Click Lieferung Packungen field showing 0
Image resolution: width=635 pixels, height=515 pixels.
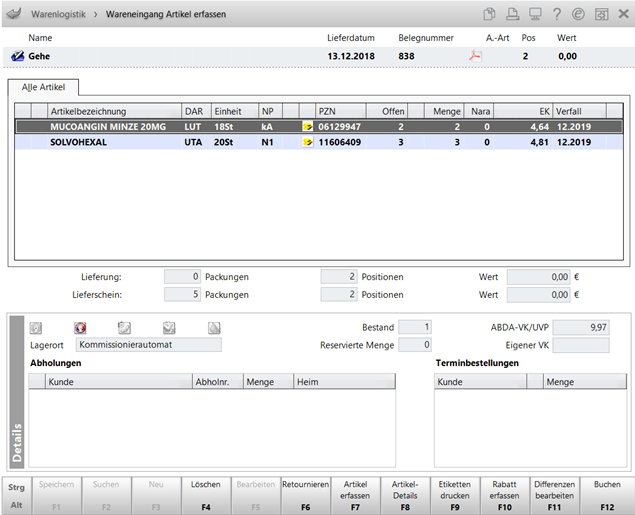click(x=182, y=277)
